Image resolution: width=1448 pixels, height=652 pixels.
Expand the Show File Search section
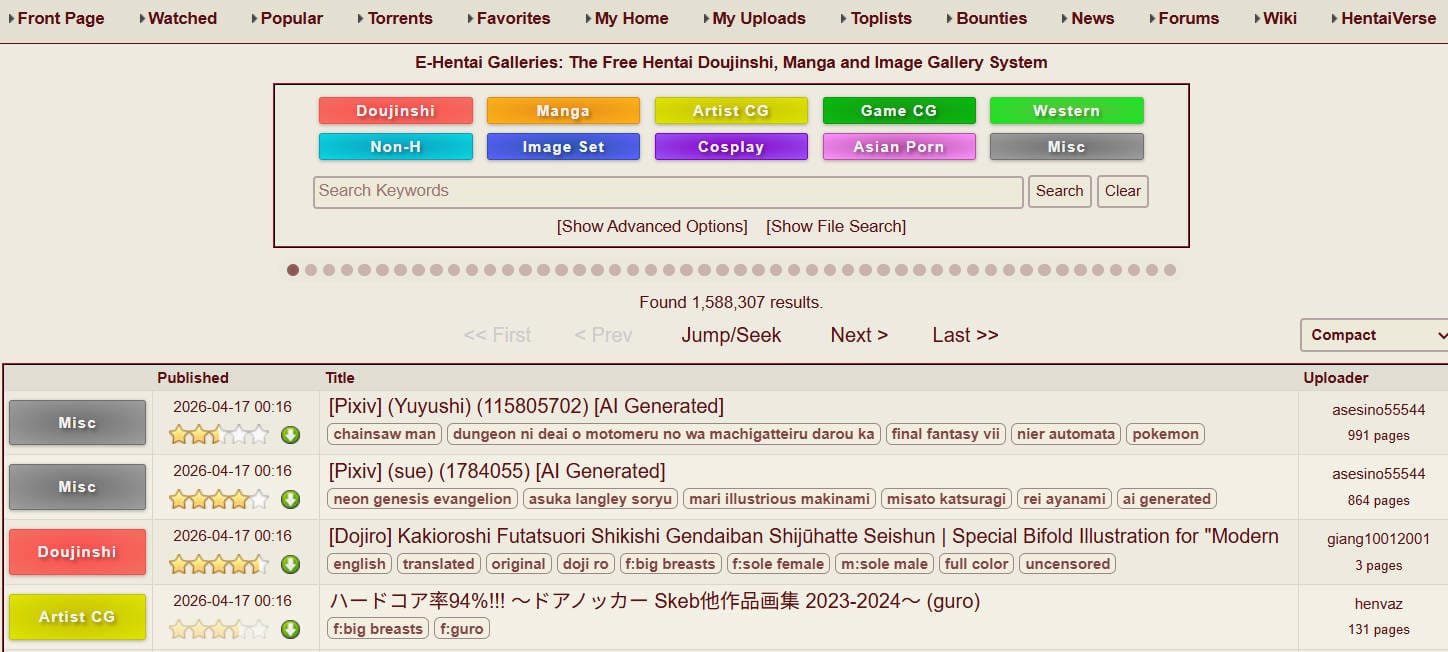(836, 227)
